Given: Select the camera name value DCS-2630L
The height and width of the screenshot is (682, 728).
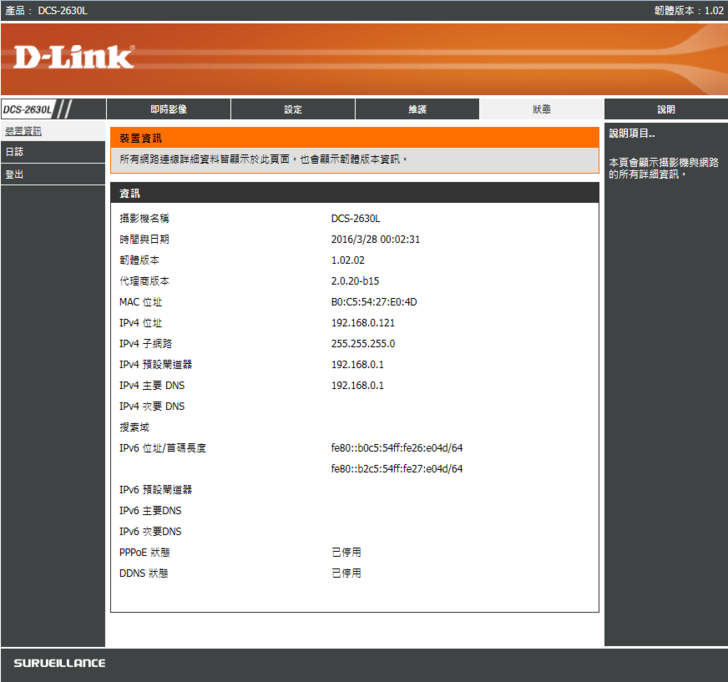Looking at the screenshot, I should [x=355, y=218].
